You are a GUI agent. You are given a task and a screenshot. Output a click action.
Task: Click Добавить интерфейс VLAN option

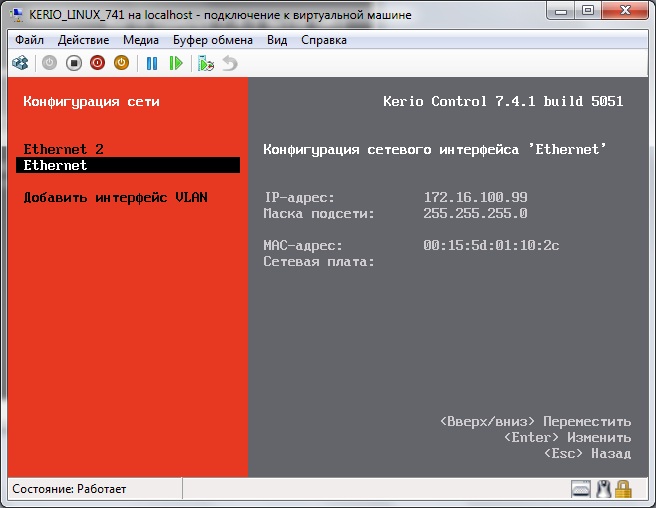[x=115, y=197]
